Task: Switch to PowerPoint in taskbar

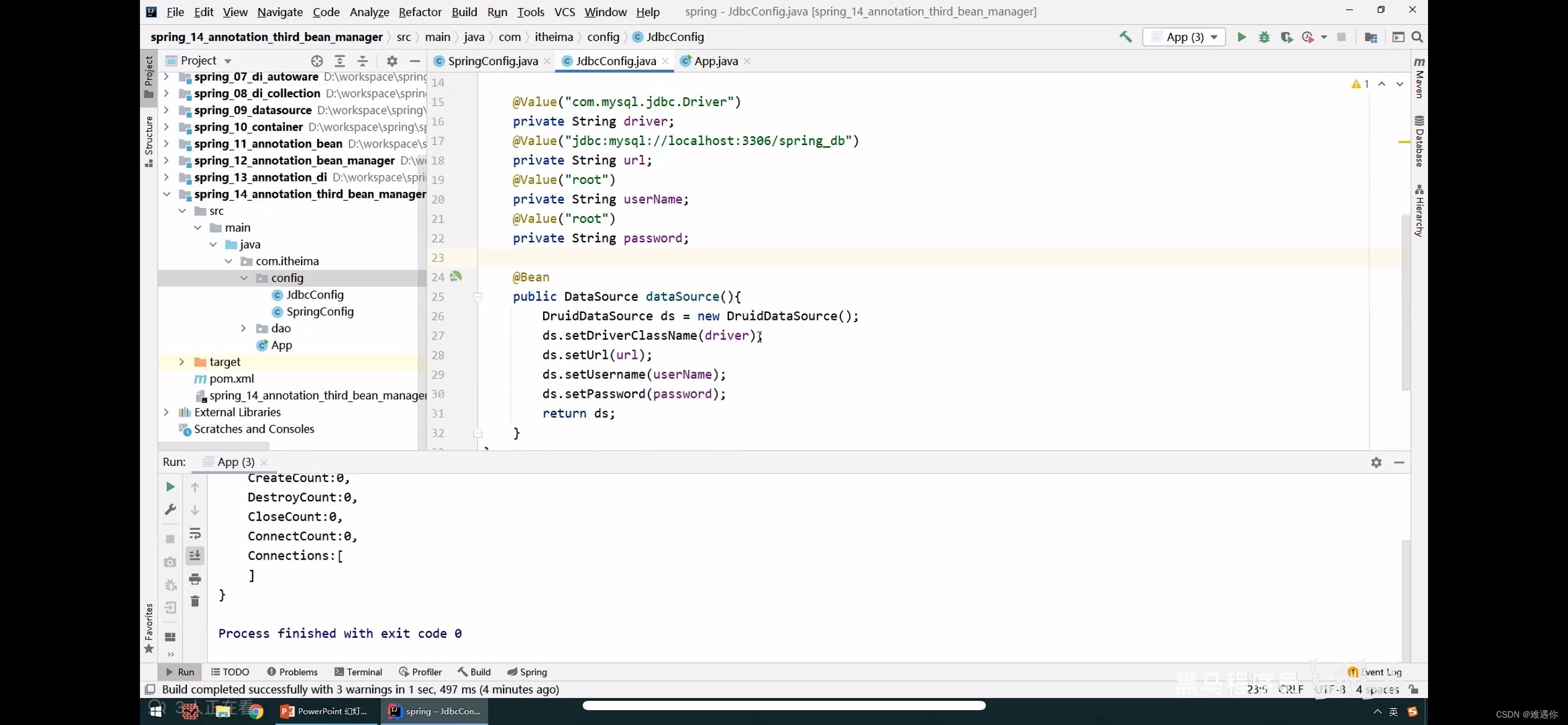Action: point(325,711)
